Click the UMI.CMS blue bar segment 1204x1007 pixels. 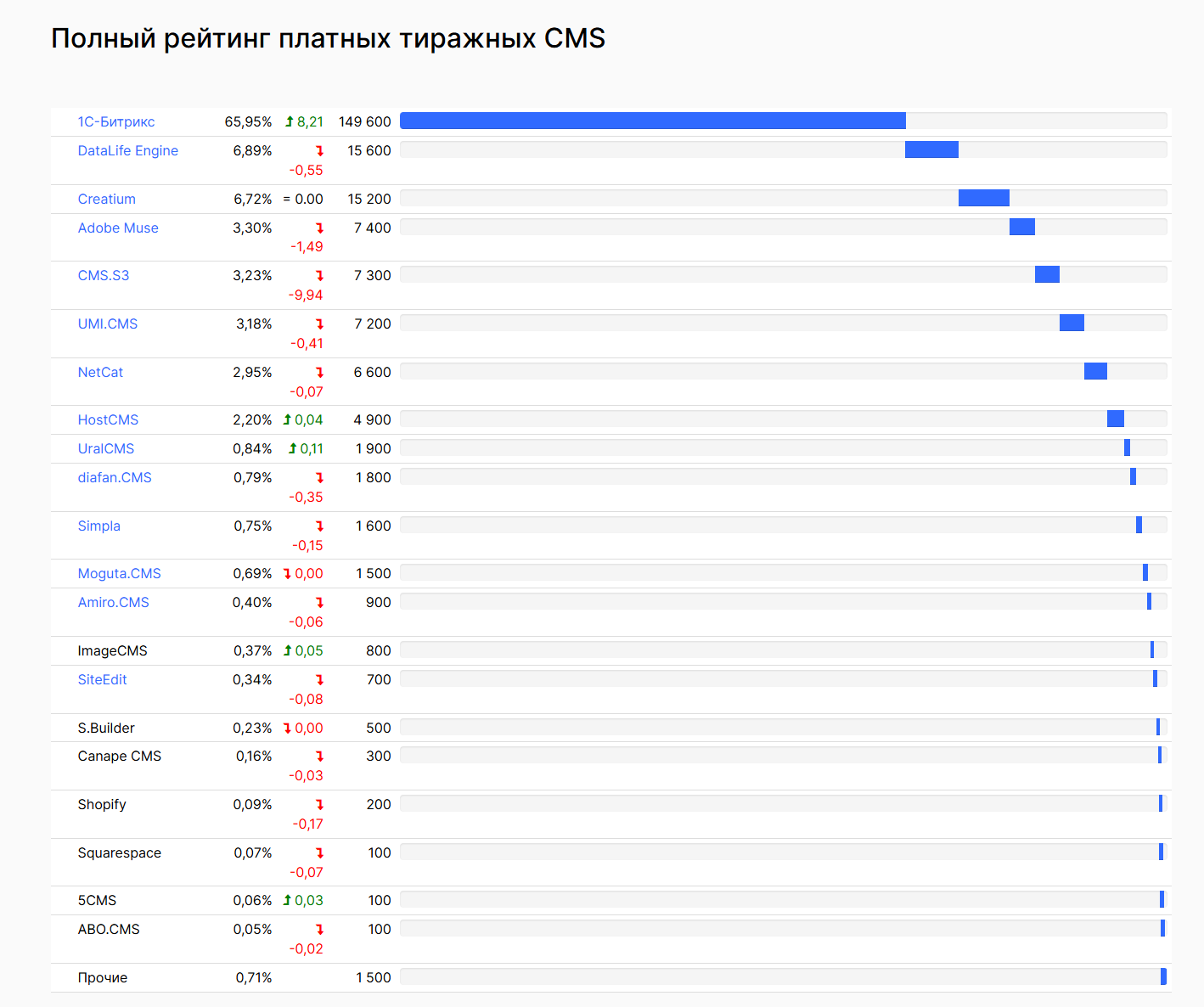coord(1072,323)
